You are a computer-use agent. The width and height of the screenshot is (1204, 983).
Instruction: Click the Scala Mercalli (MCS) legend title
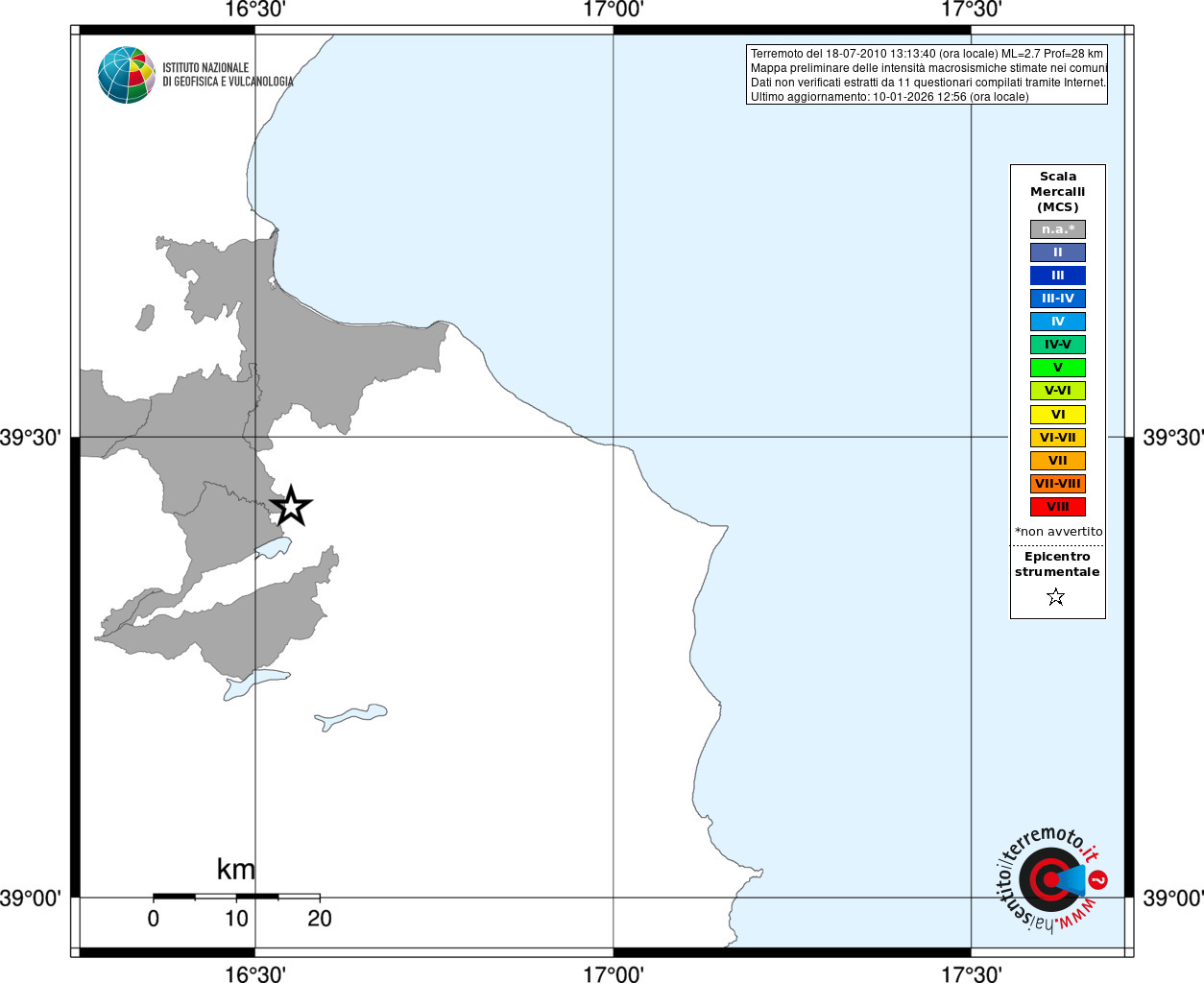pos(1057,192)
